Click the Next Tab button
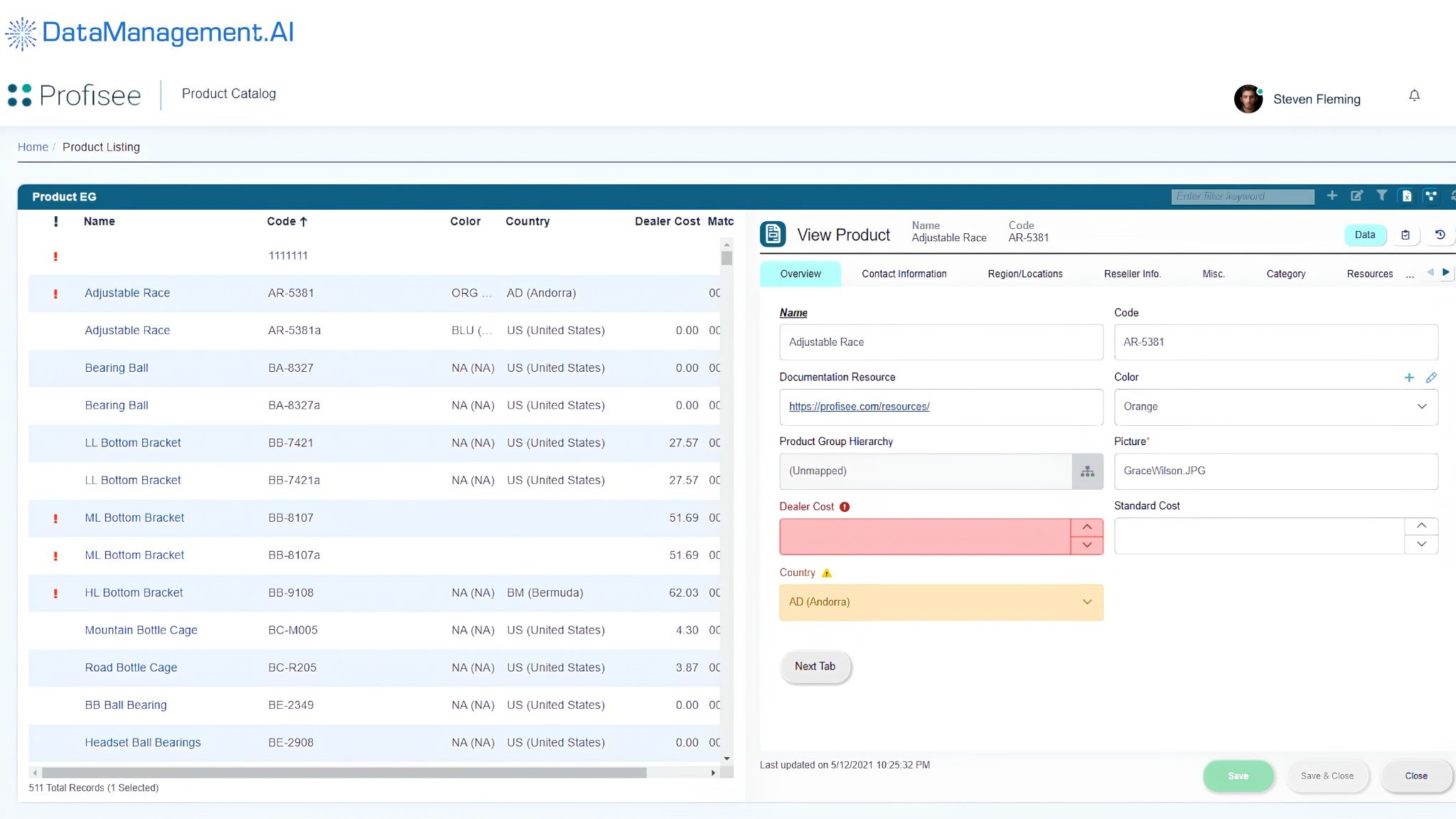Screen dimensions: 1456x819 [x=815, y=666]
